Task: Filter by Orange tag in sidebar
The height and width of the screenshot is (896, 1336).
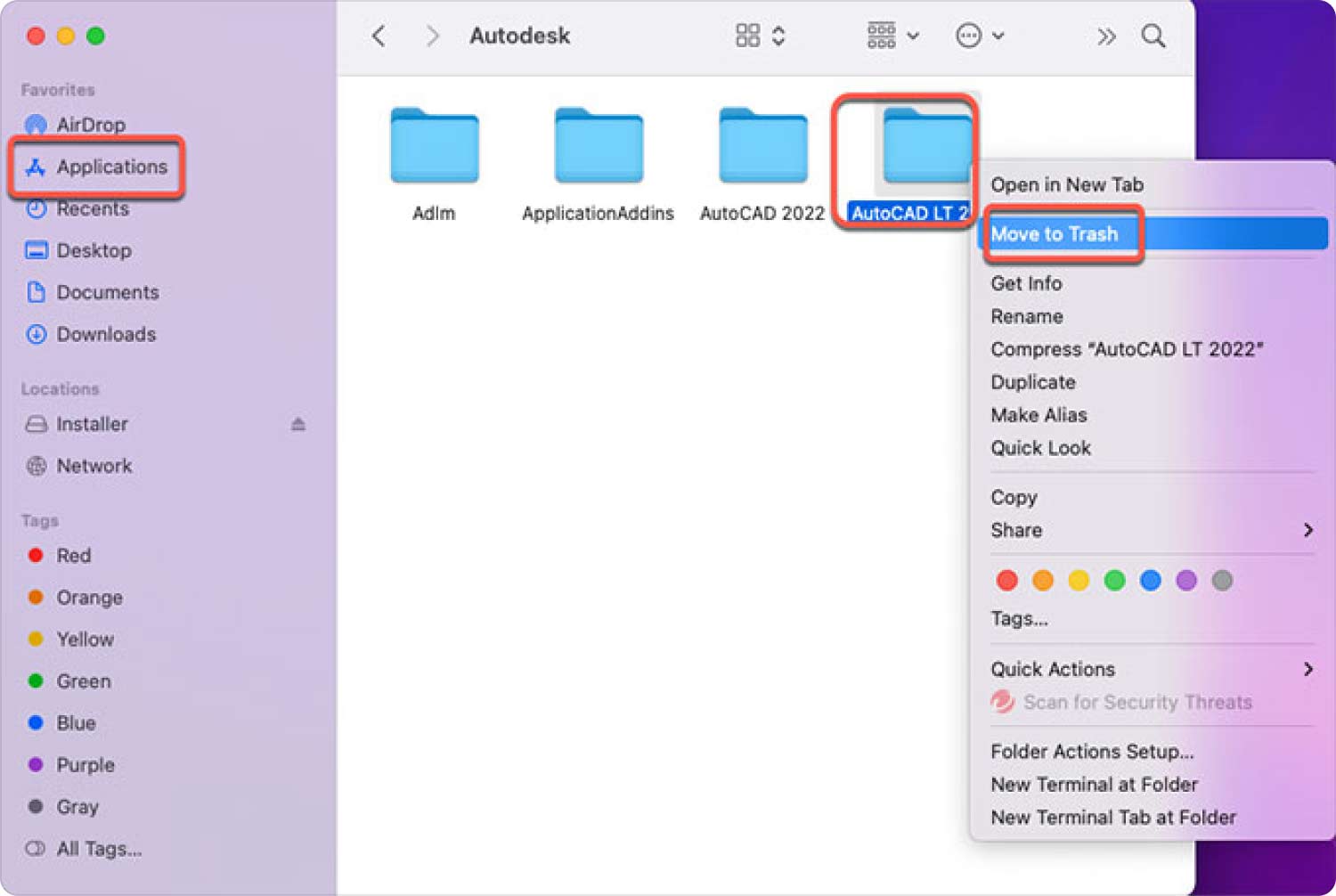Action: click(x=76, y=598)
